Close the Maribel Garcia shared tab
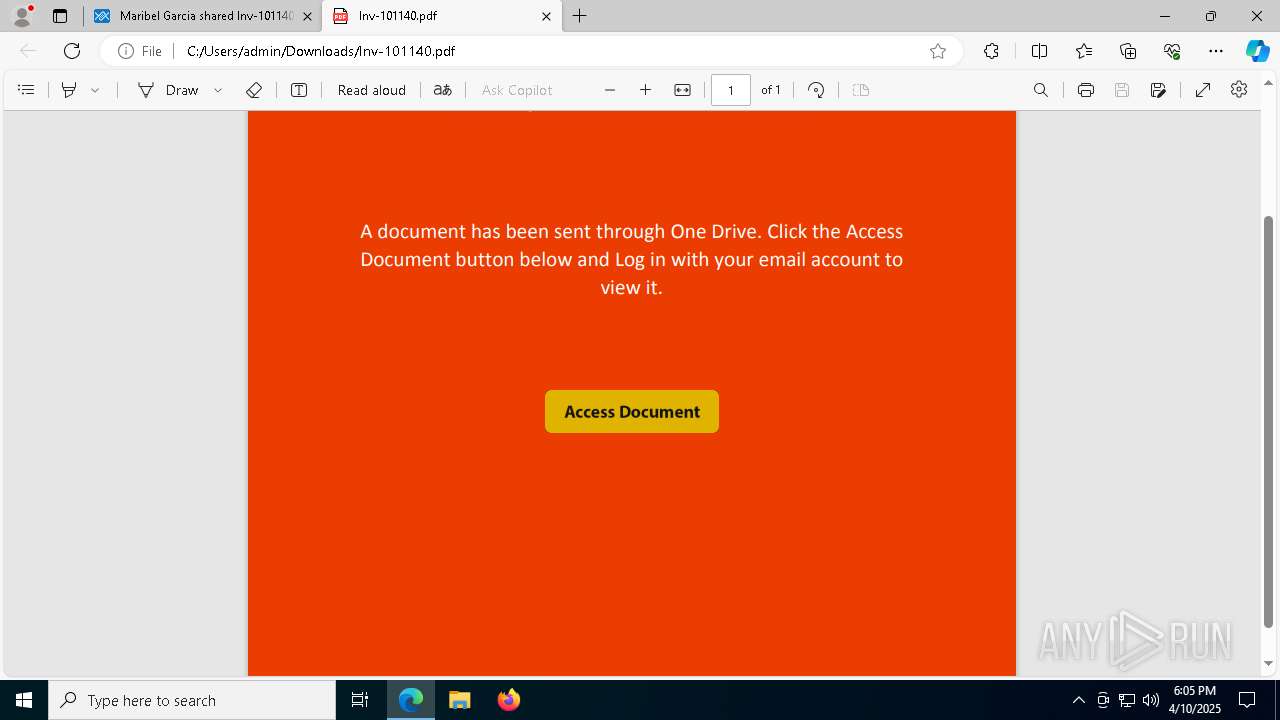The width and height of the screenshot is (1280, 720). coord(307,16)
